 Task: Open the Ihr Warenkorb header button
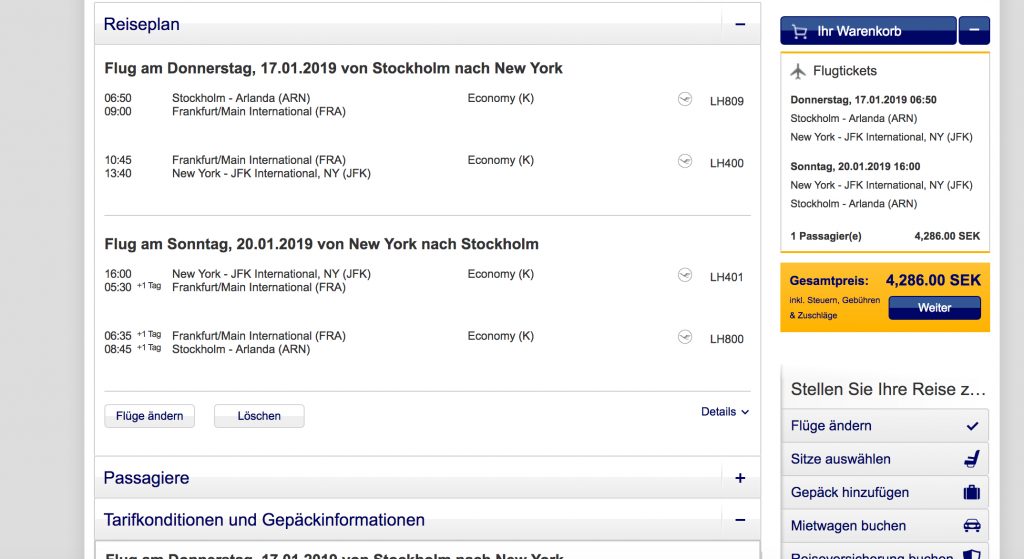[866, 31]
